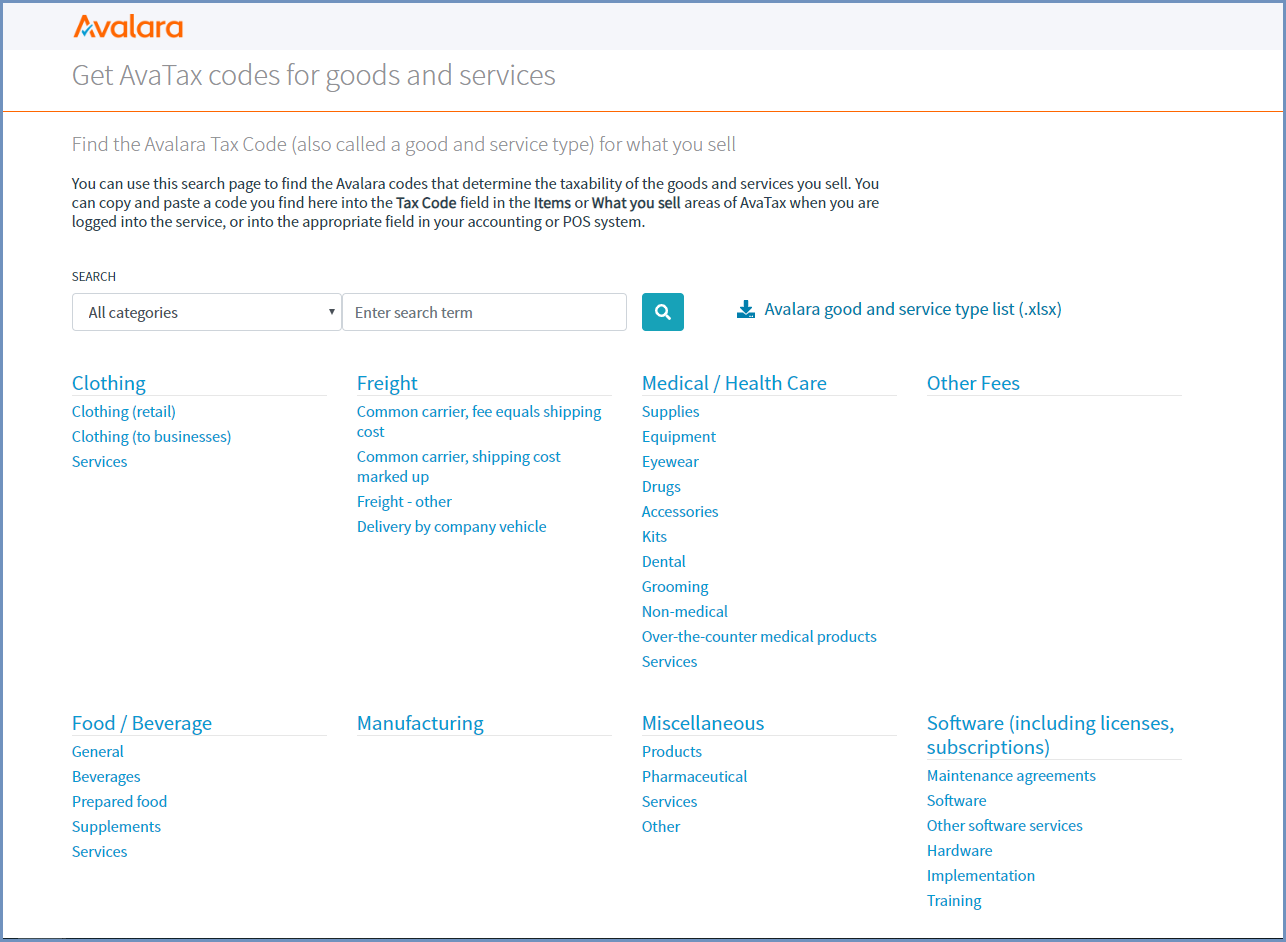1286x942 pixels.
Task: Open the Freight - other link
Action: 404,502
